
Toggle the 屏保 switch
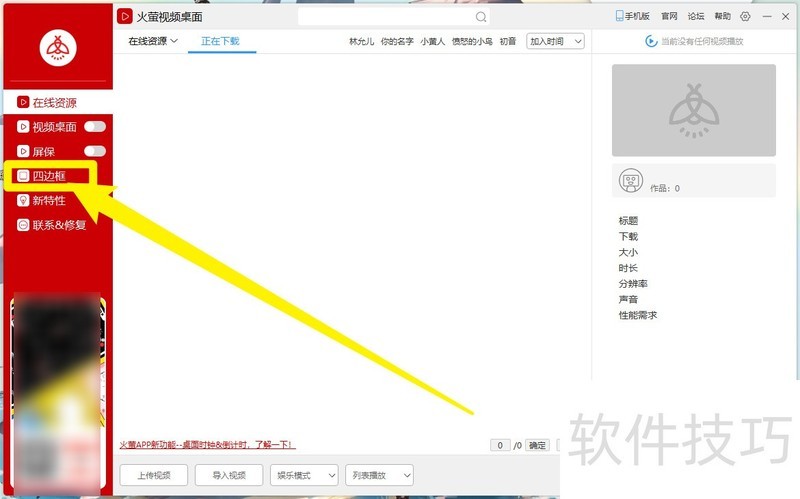coord(95,151)
